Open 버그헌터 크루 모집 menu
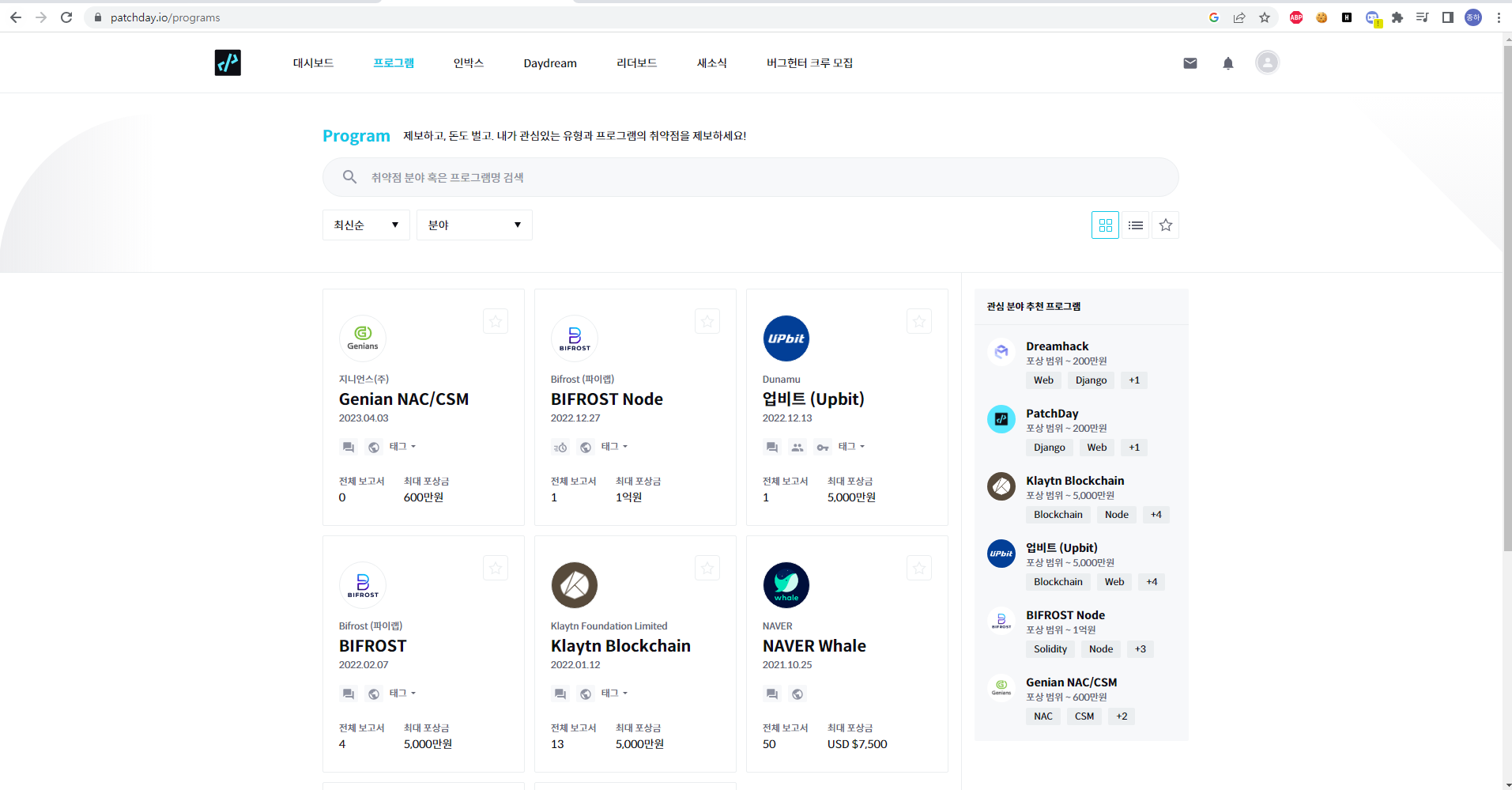 click(809, 63)
